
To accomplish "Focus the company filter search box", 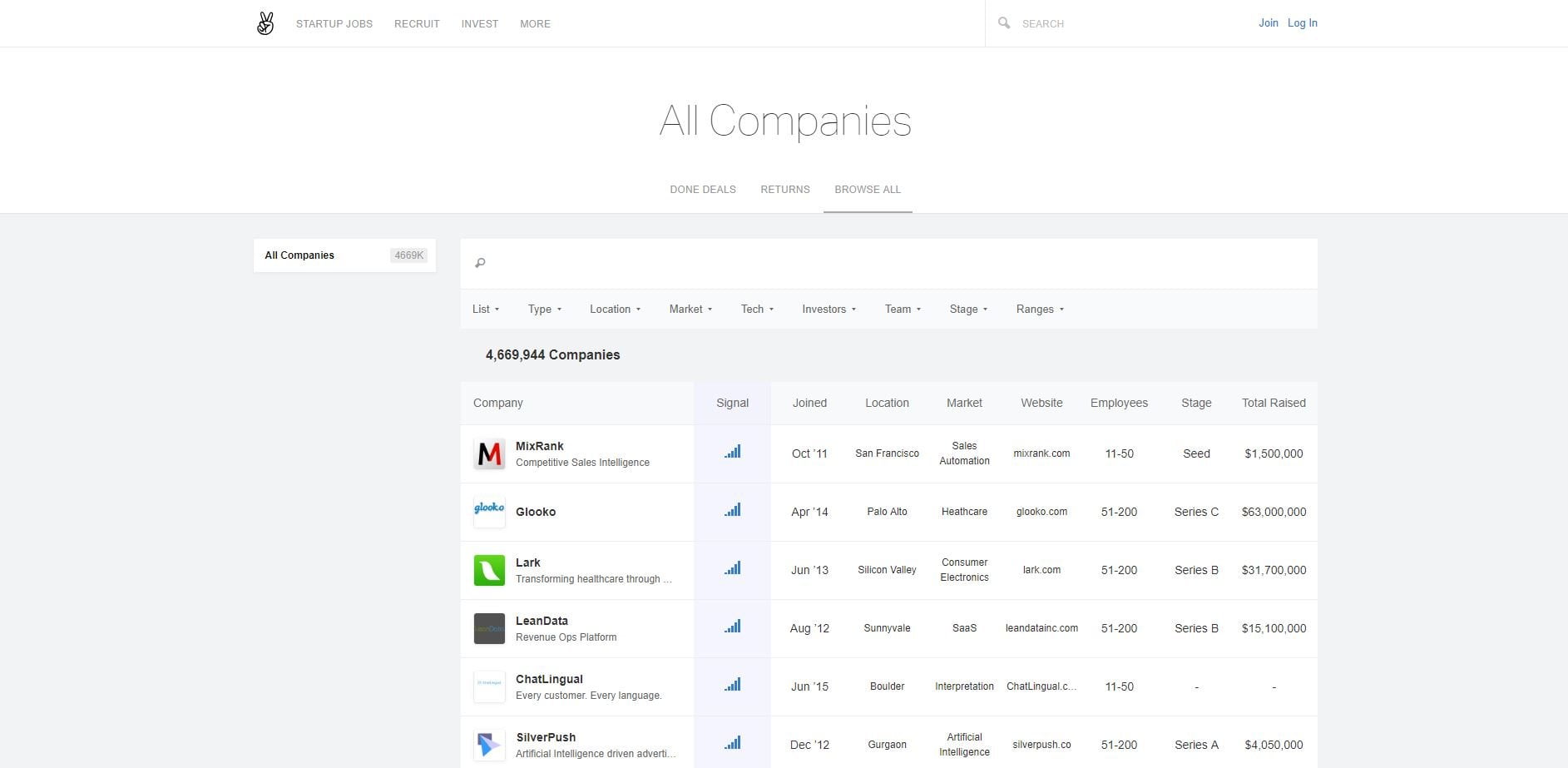I will tap(889, 264).
